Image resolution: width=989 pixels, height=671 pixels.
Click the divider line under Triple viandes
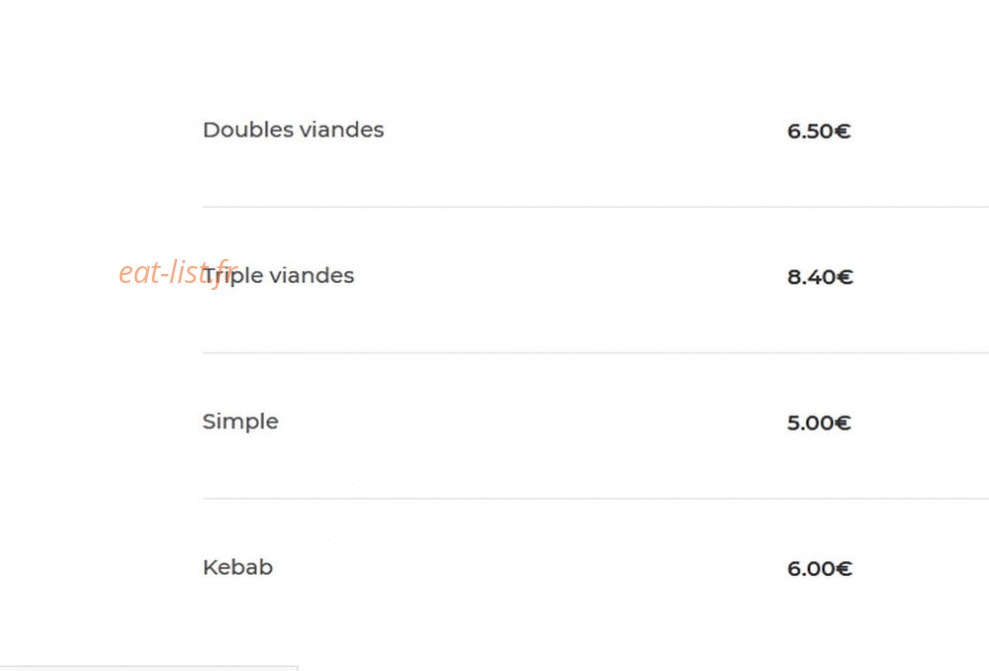[x=595, y=353]
